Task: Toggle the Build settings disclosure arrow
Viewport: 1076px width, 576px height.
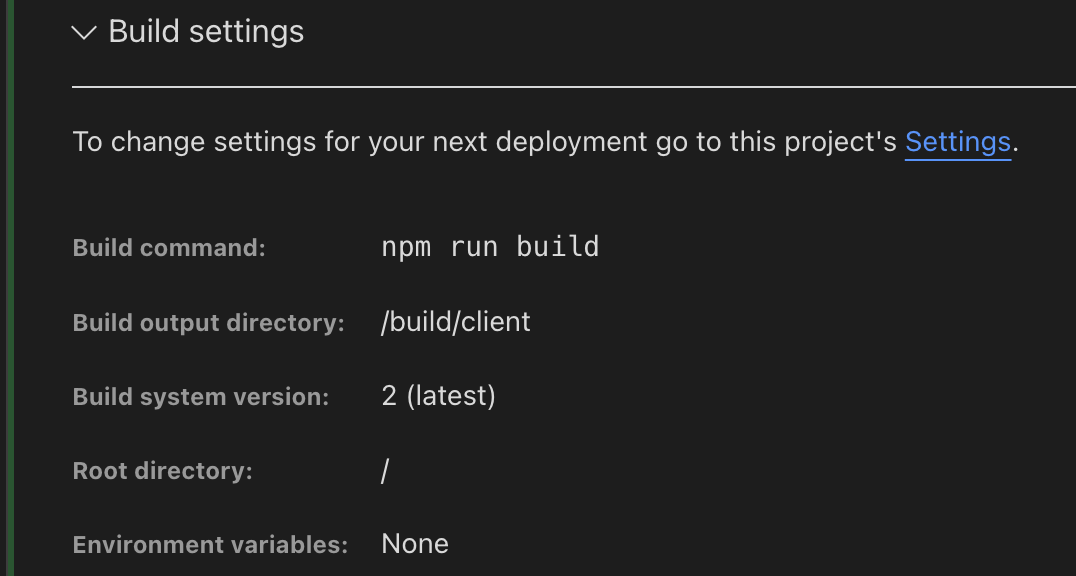Action: [x=83, y=32]
